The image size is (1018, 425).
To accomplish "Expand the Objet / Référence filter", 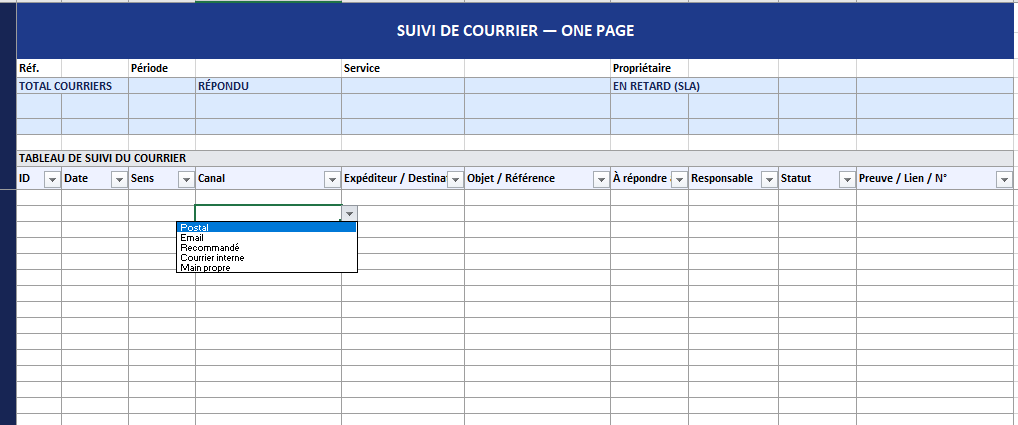I will pos(600,179).
